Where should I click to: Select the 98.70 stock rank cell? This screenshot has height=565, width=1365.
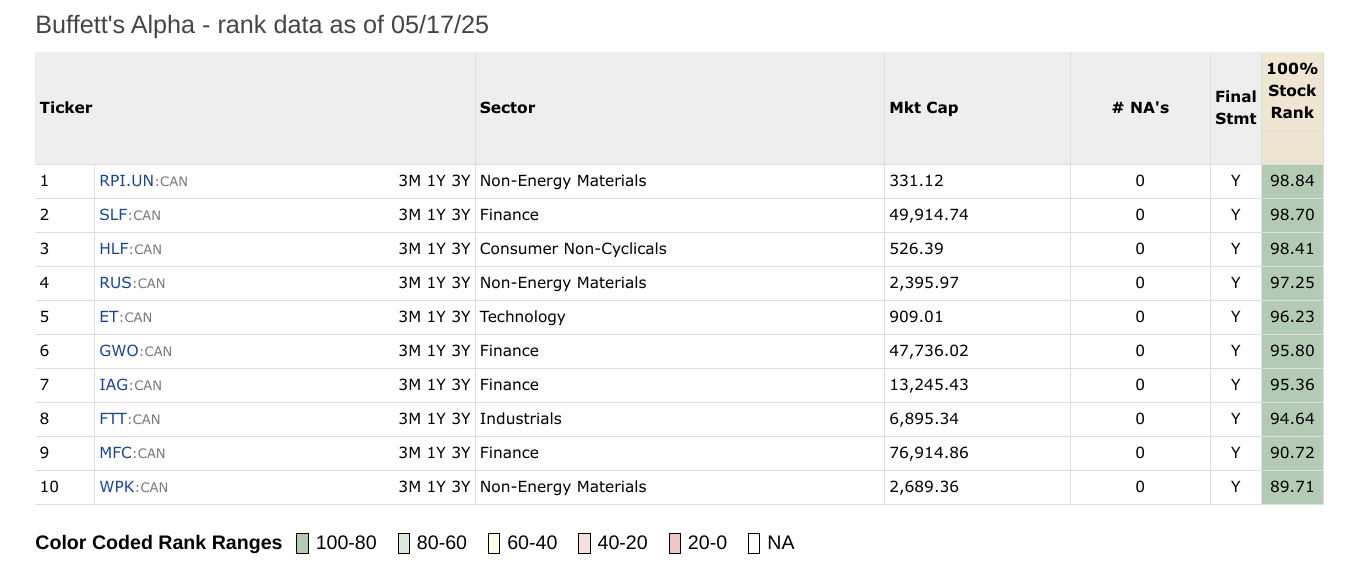click(1292, 215)
